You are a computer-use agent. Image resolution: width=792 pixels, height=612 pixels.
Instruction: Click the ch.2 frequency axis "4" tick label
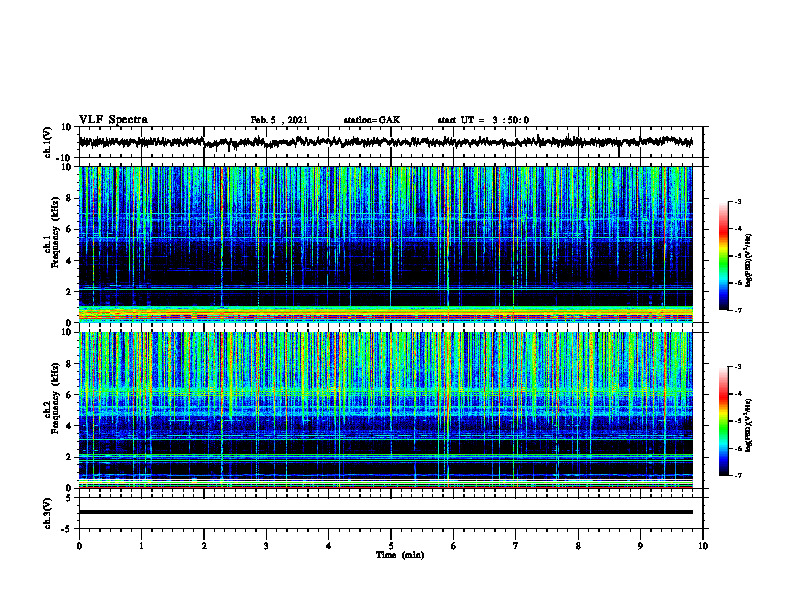(69, 426)
